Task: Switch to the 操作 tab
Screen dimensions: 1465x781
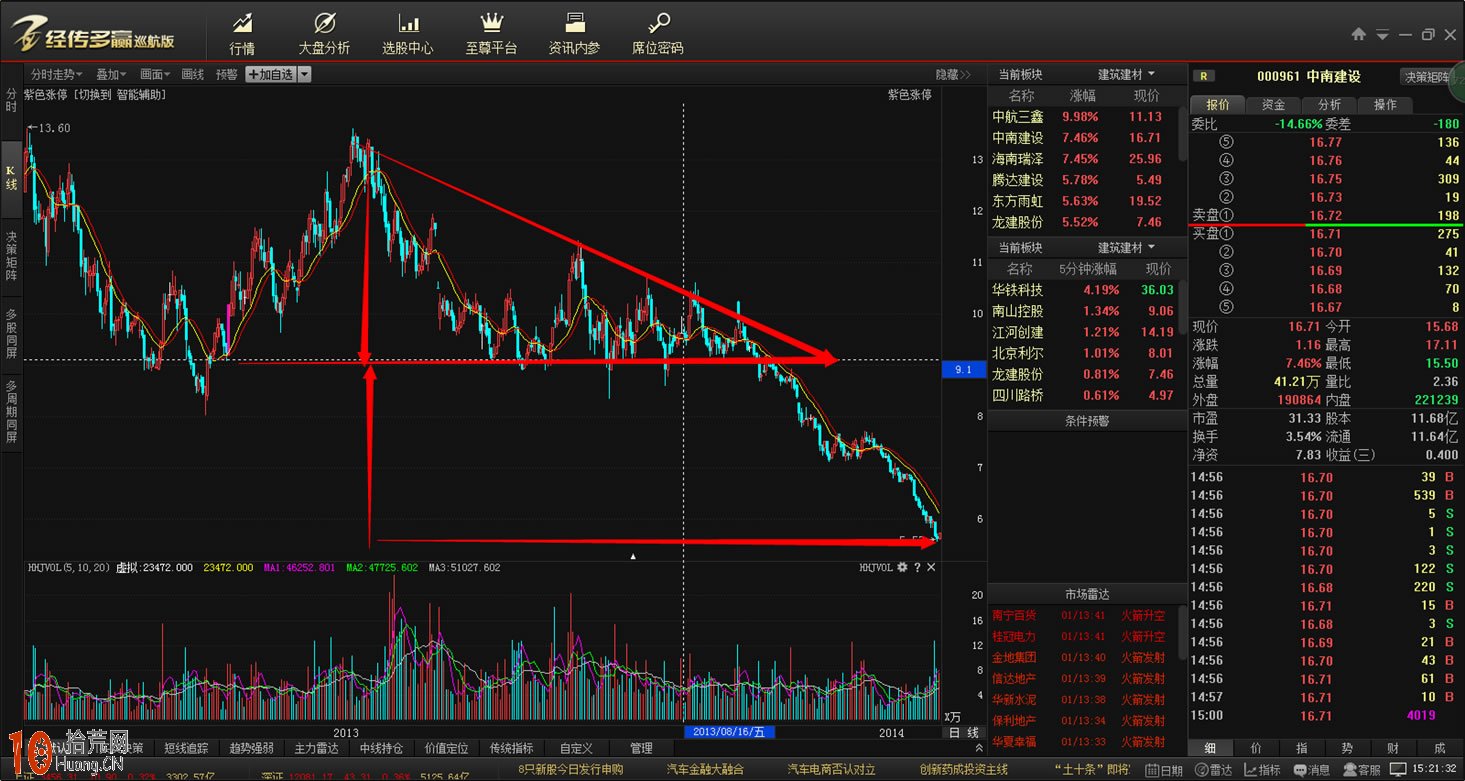Action: coord(1385,105)
